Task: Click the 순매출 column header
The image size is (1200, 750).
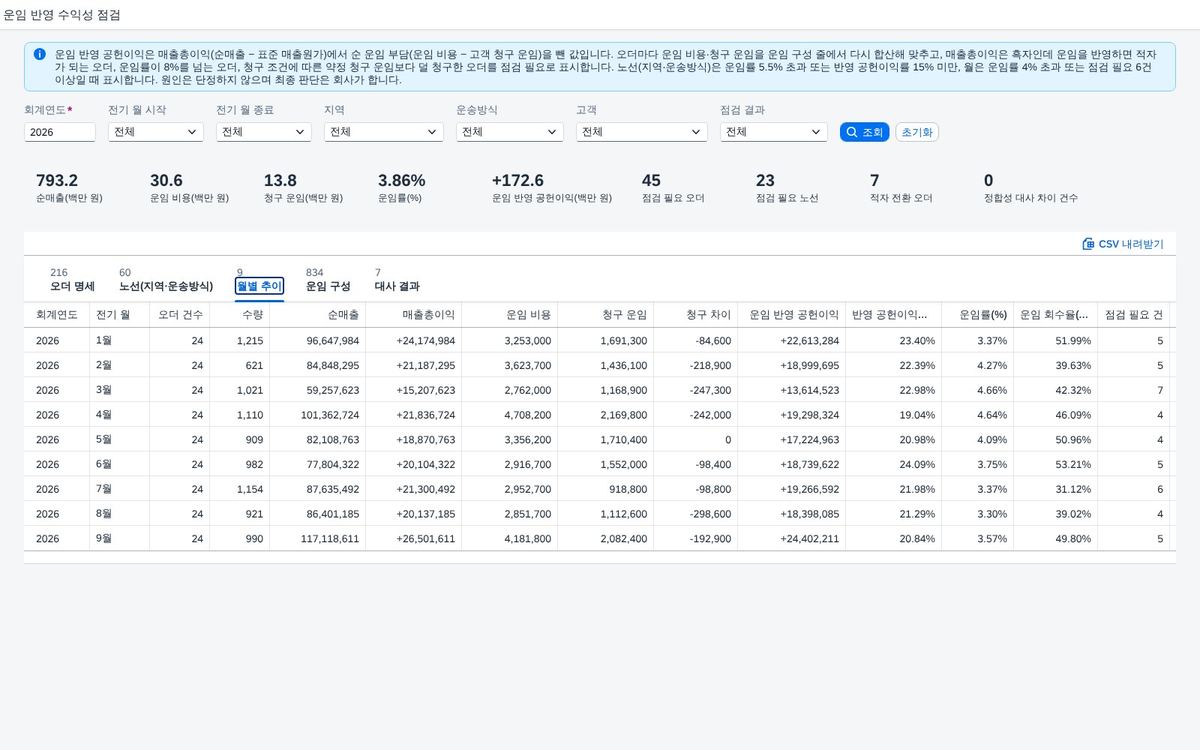Action: click(x=317, y=315)
